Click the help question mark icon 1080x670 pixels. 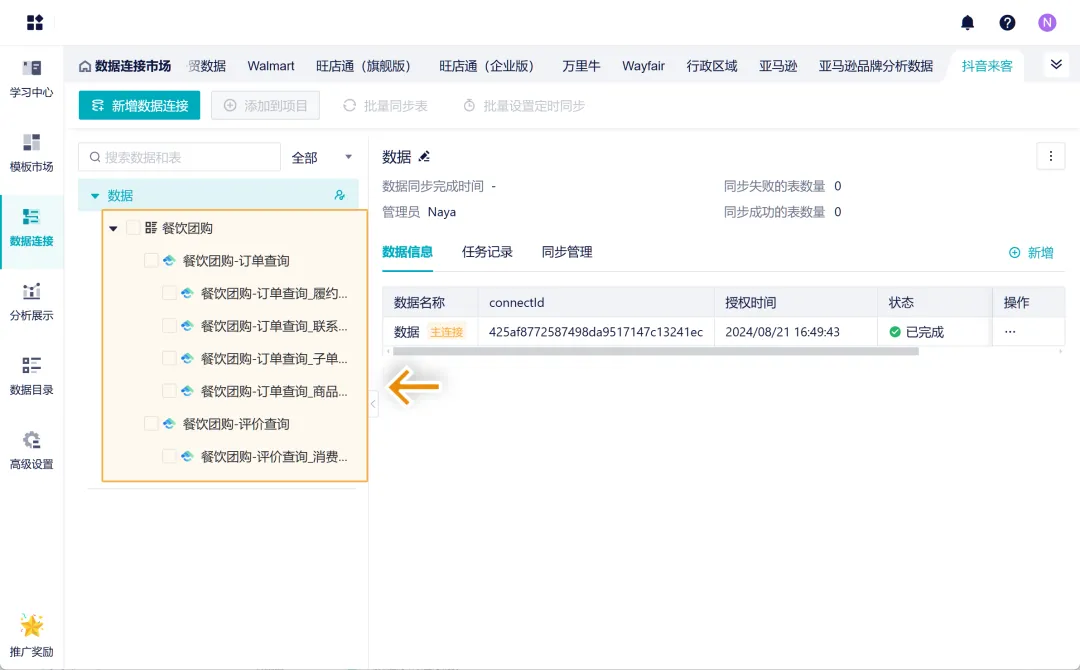tap(1007, 23)
